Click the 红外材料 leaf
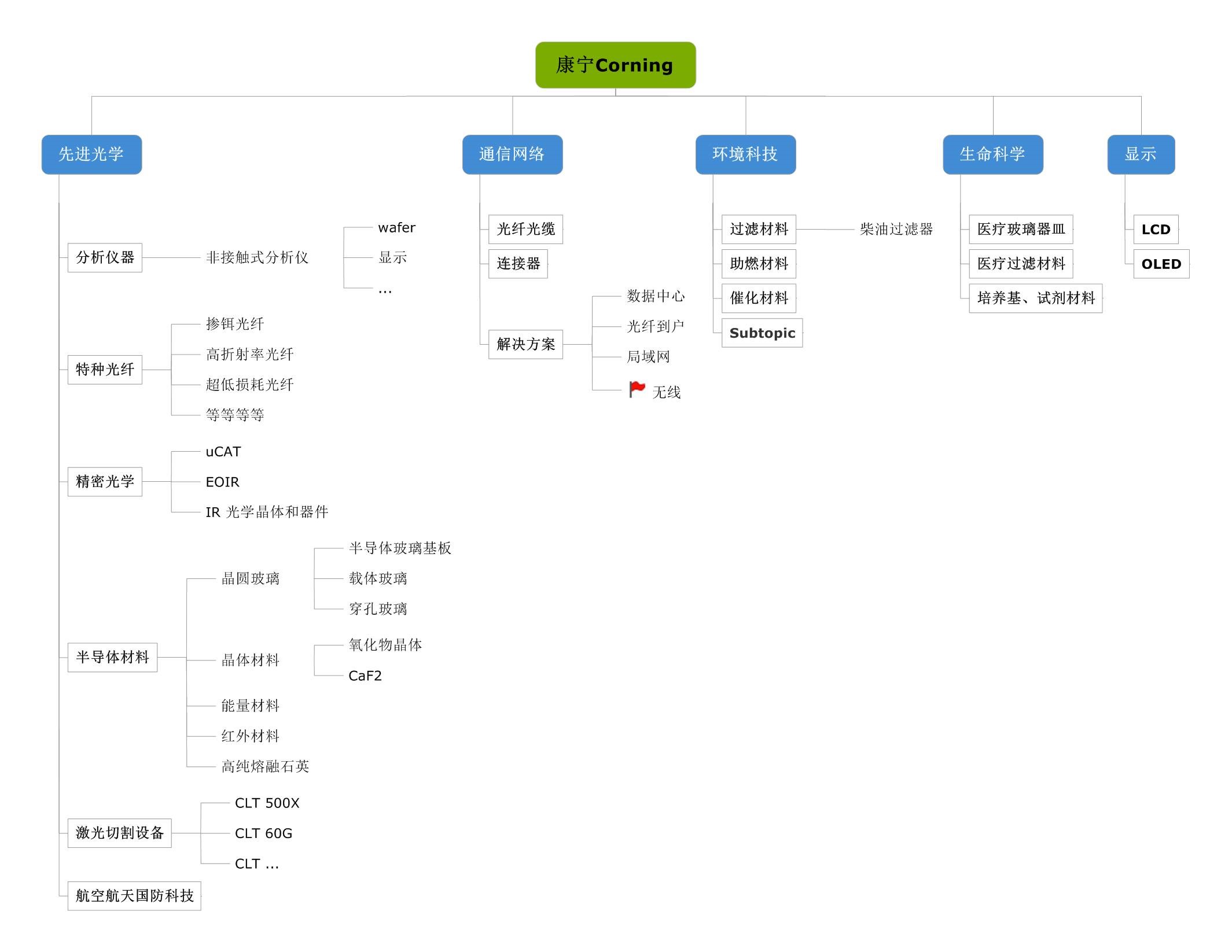Screen dimensions: 1232x952 [x=250, y=736]
